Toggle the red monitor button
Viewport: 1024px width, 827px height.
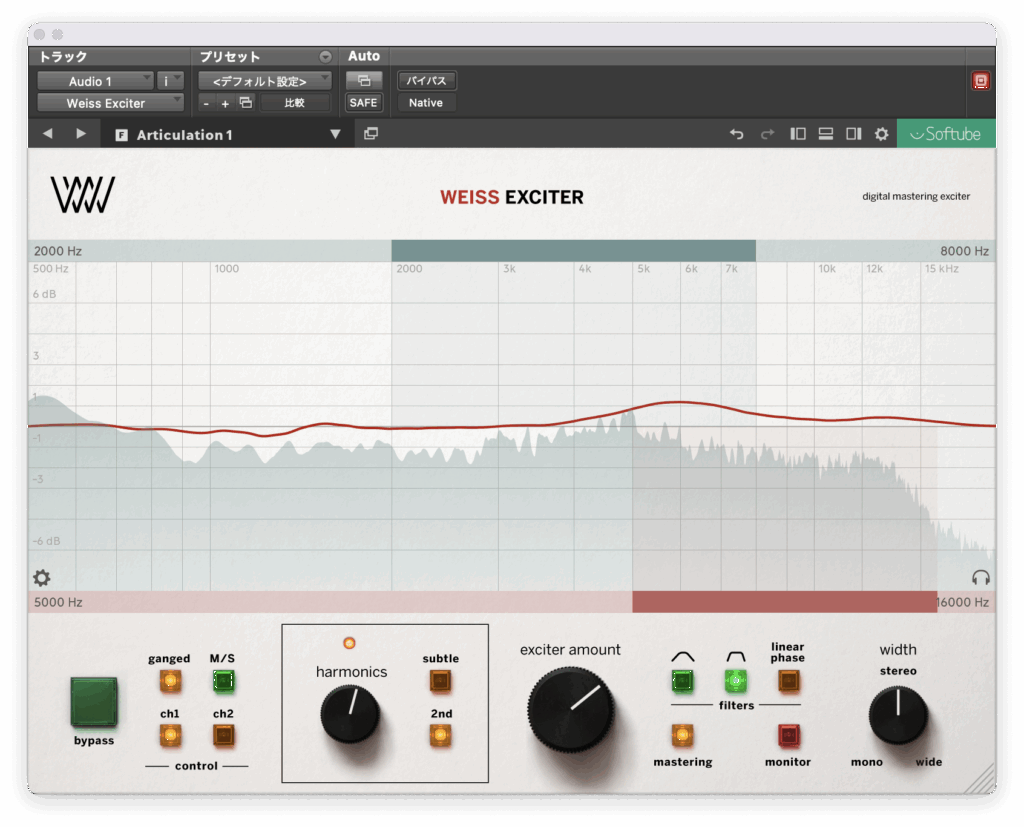(788, 736)
